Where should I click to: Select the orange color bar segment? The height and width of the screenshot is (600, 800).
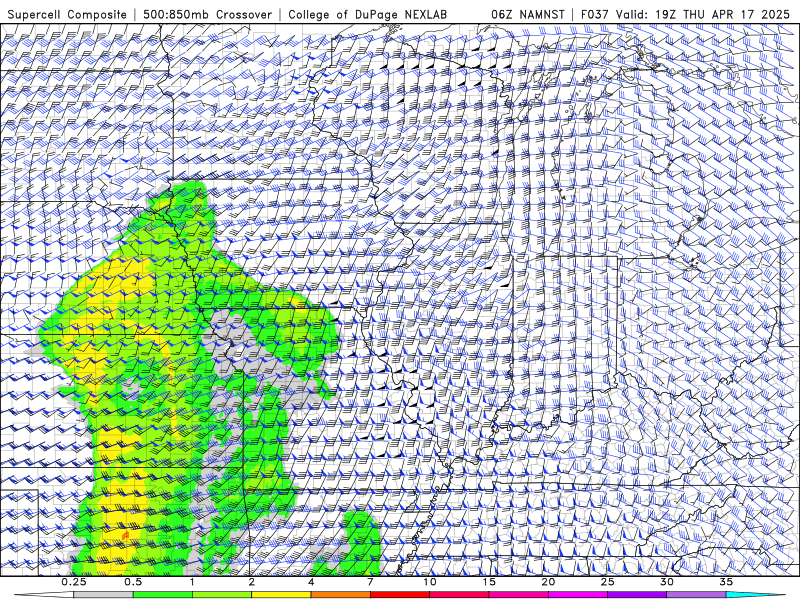(340, 595)
